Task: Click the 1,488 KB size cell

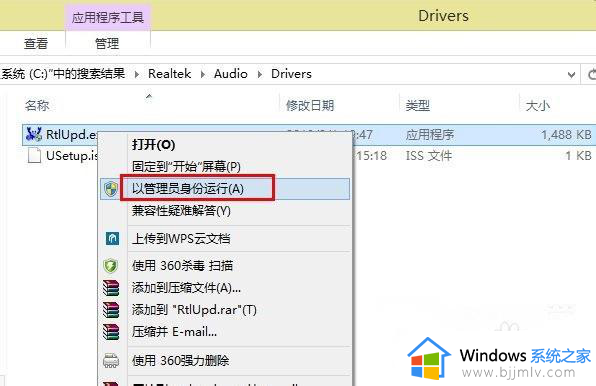Action: pos(566,135)
